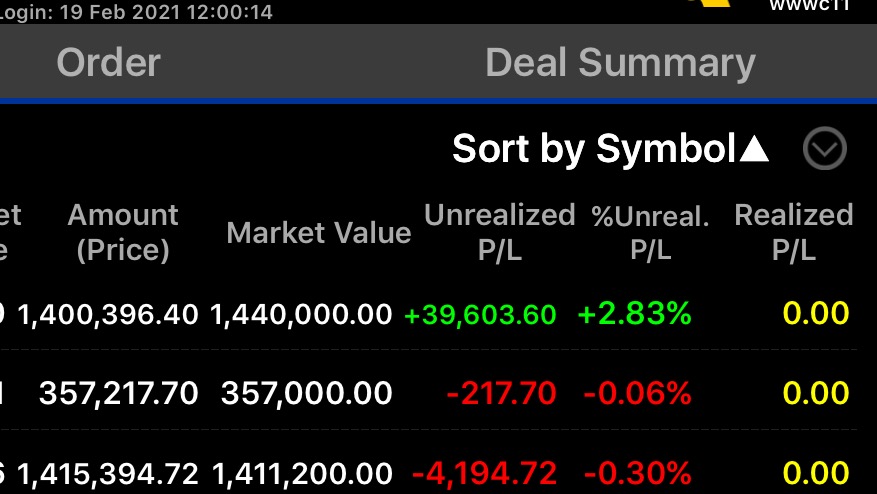Image resolution: width=877 pixels, height=494 pixels.
Task: Tap the Sort by Symbol control
Action: (610, 149)
